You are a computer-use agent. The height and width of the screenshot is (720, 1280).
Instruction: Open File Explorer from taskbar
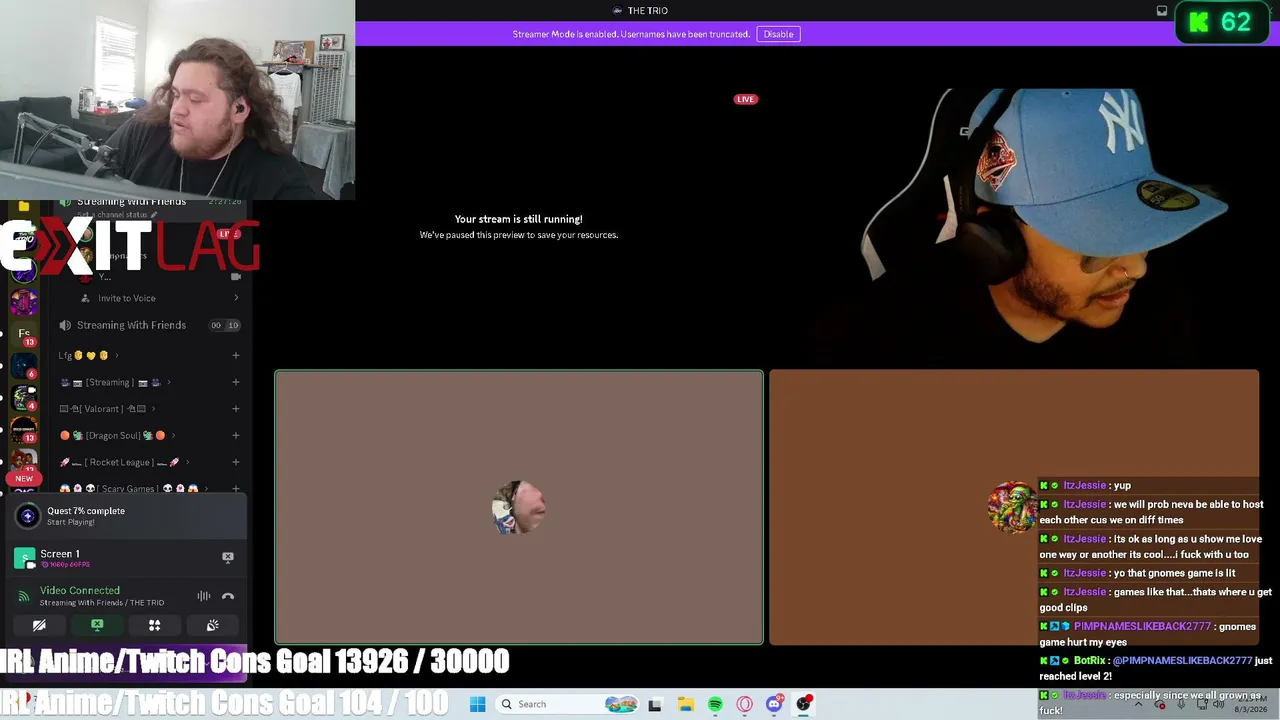685,704
